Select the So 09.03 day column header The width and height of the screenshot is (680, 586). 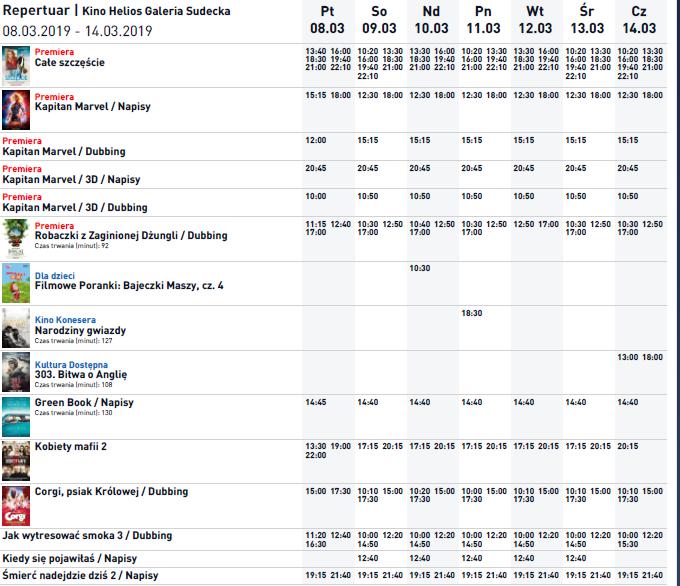pos(379,20)
